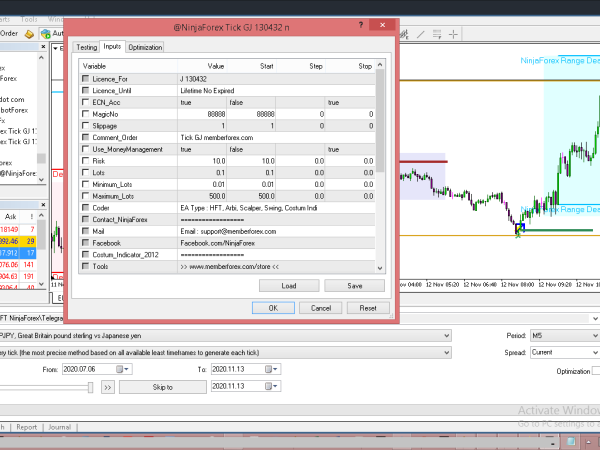This screenshot has height=450, width=600.
Task: Enable the MagicNo optimization checkbox
Action: point(85,114)
